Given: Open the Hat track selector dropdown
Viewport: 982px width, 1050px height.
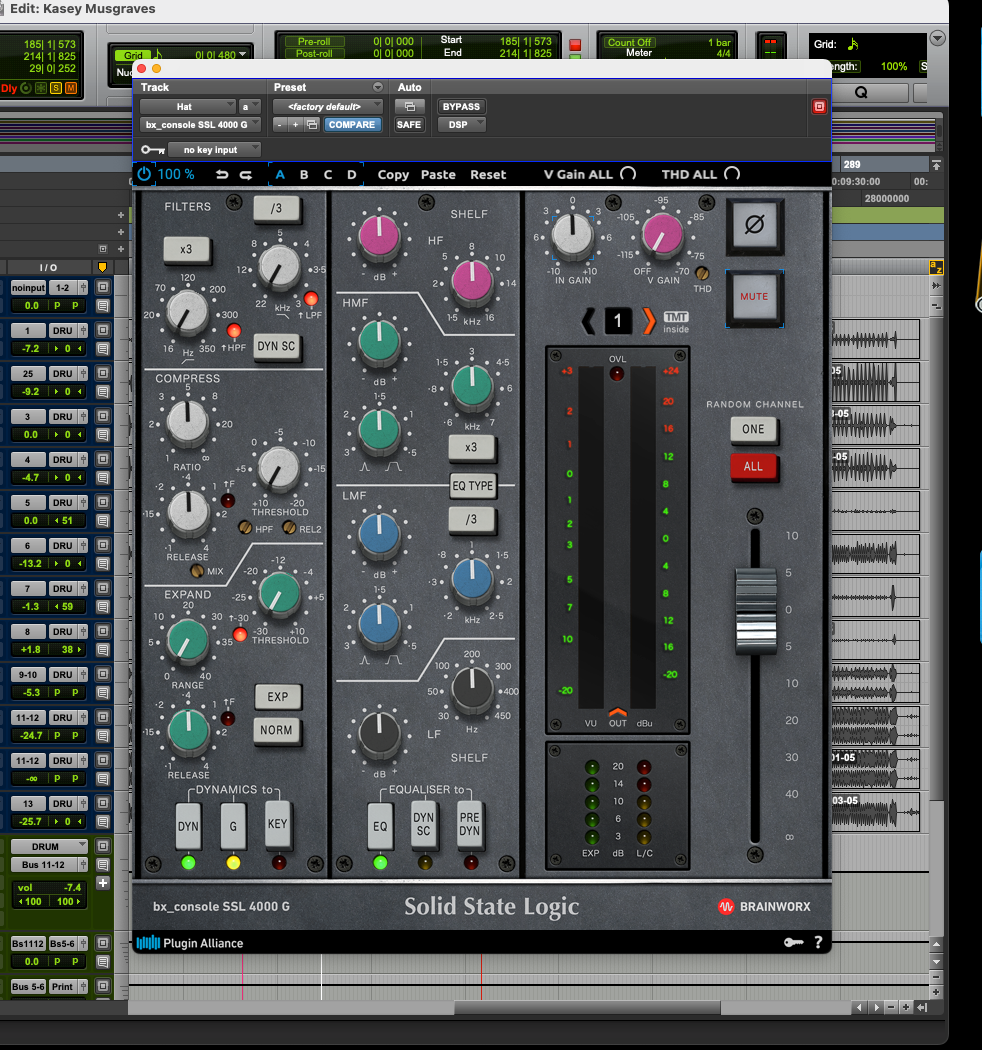Looking at the screenshot, I should pos(188,106).
